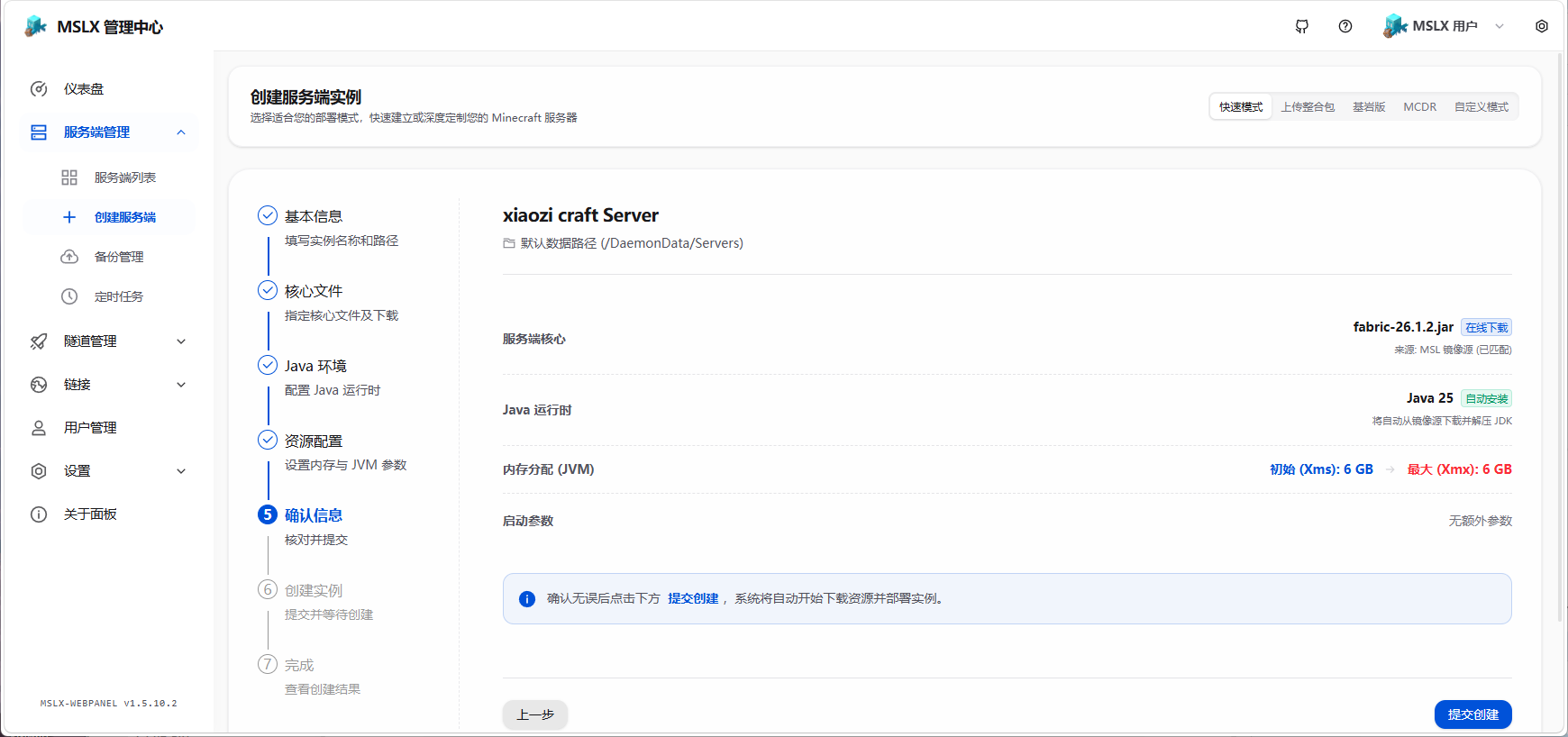
Task: Expand the 链接 menu chevron
Action: tap(181, 385)
